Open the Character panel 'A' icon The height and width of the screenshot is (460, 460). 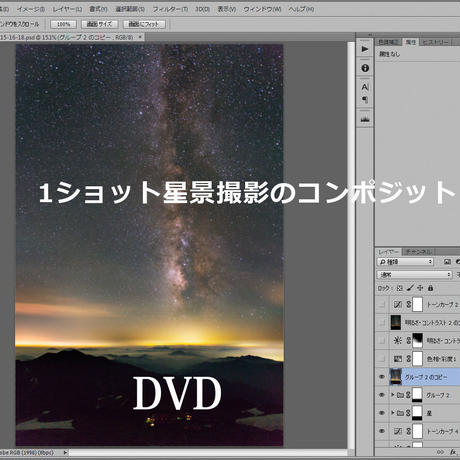click(x=365, y=87)
